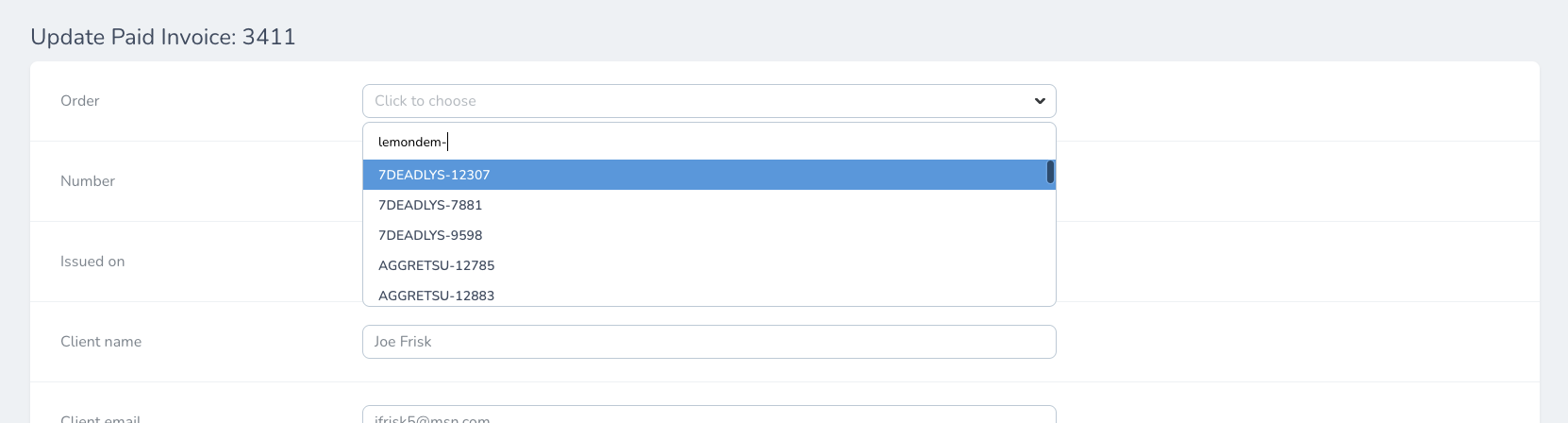The image size is (1568, 423).
Task: Click the scrollbar track below the thumb
Action: point(1050,245)
